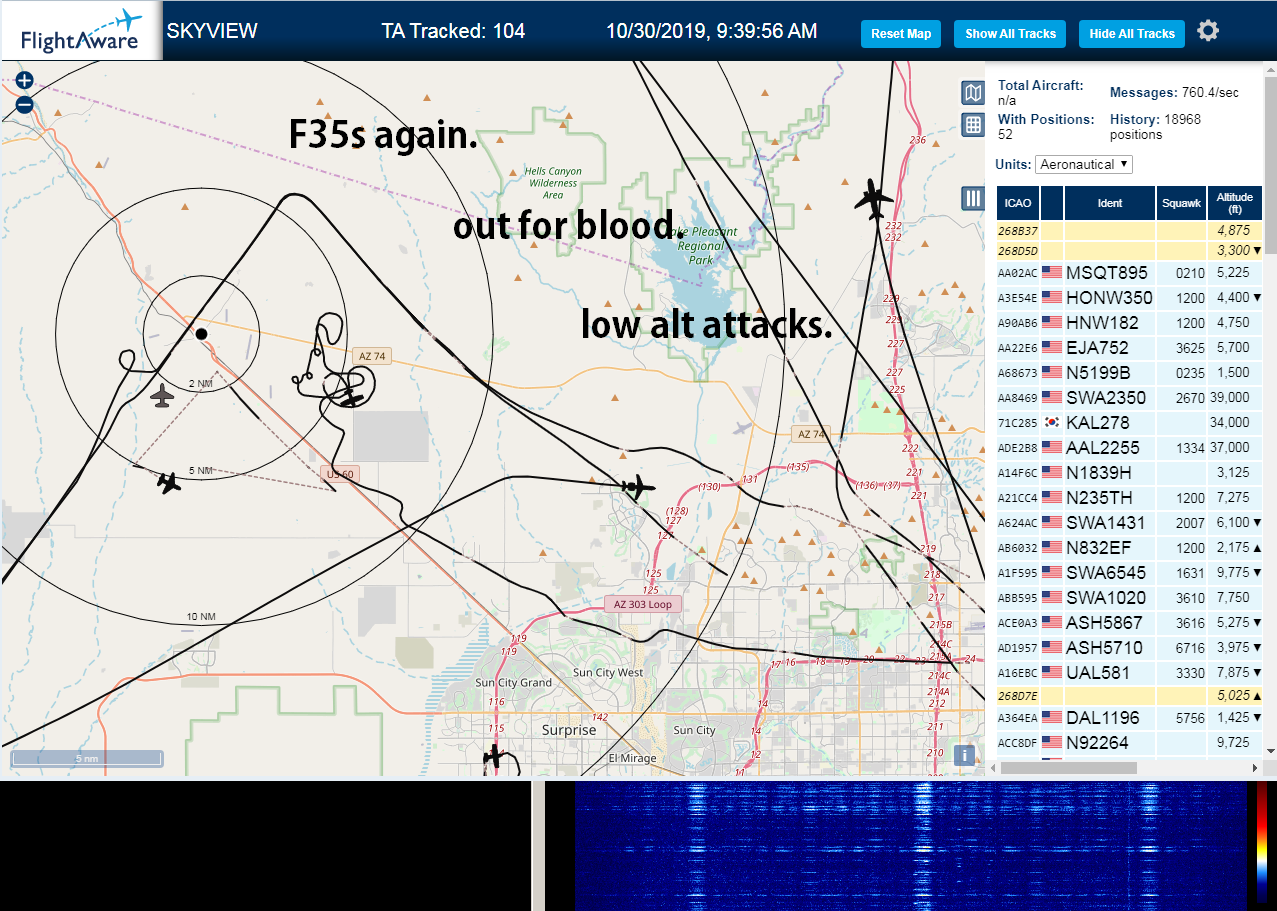Select aircraft row HONW350

pos(1129,297)
